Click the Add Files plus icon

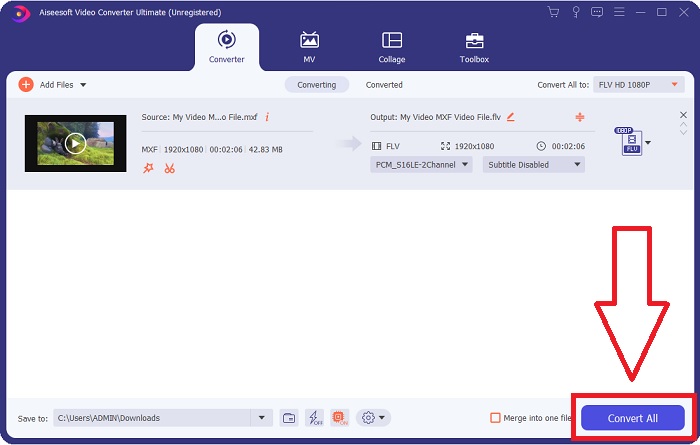26,85
